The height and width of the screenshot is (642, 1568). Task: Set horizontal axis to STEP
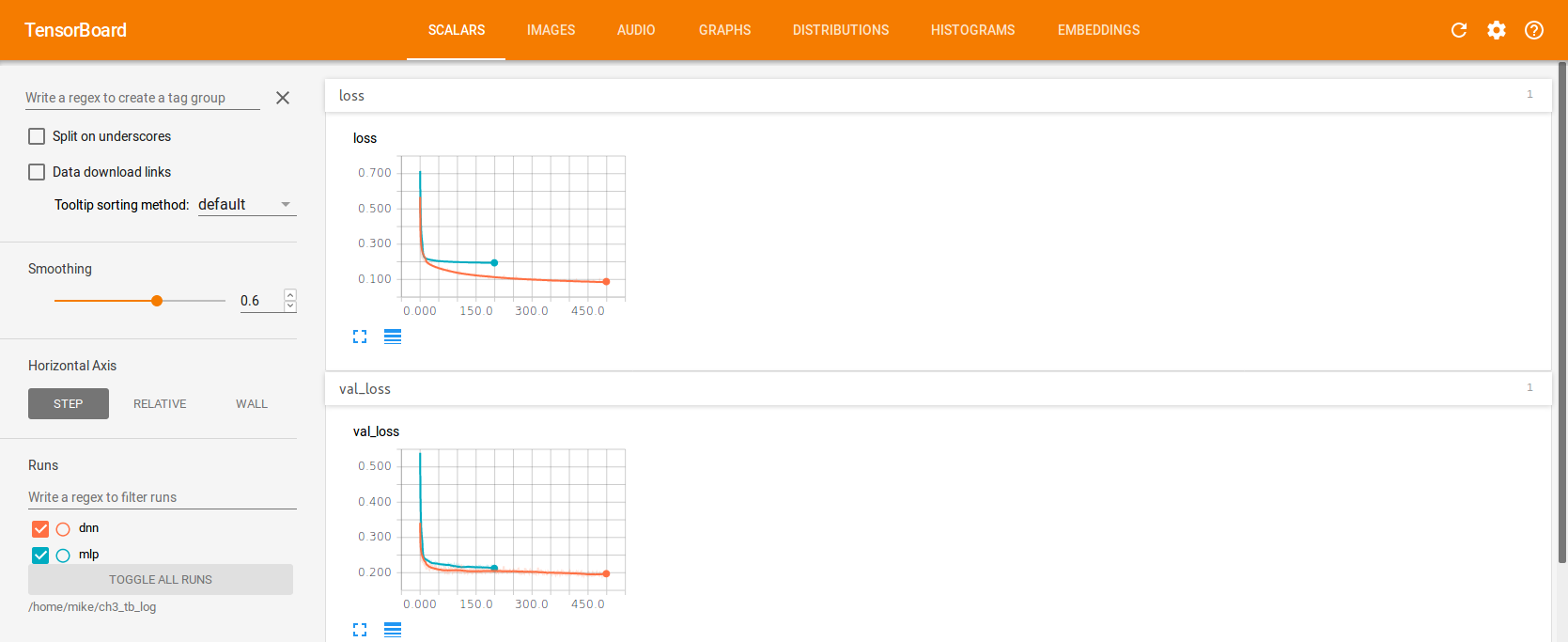(69, 404)
